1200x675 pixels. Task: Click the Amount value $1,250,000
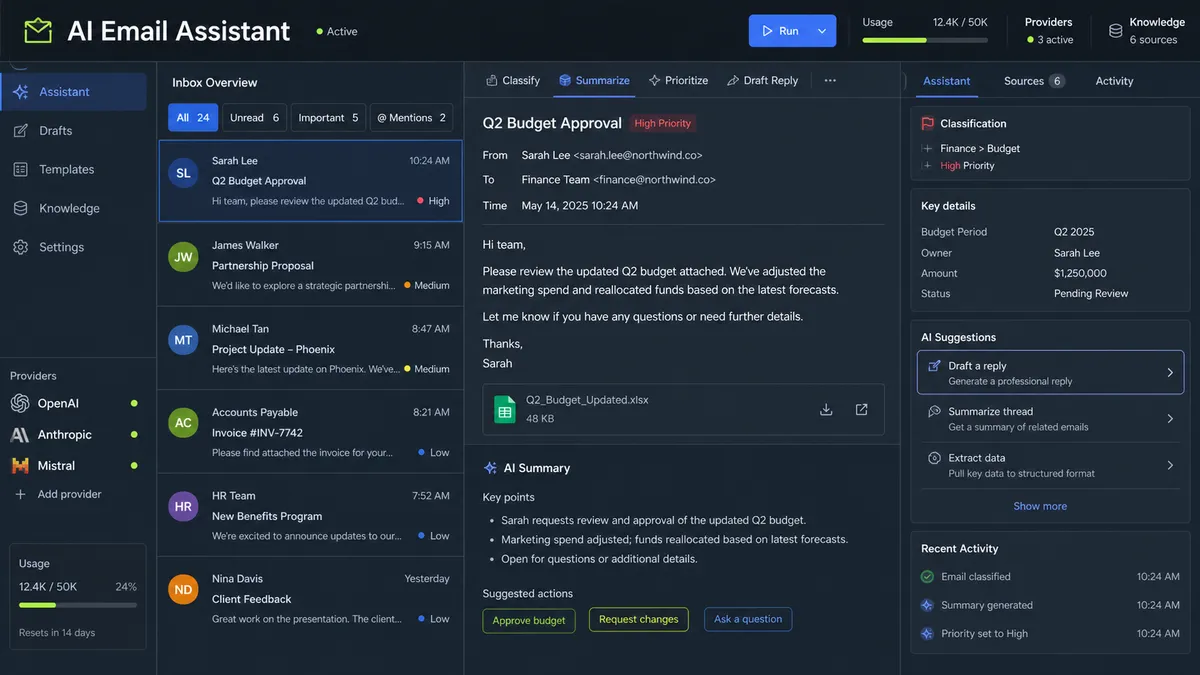point(1080,273)
